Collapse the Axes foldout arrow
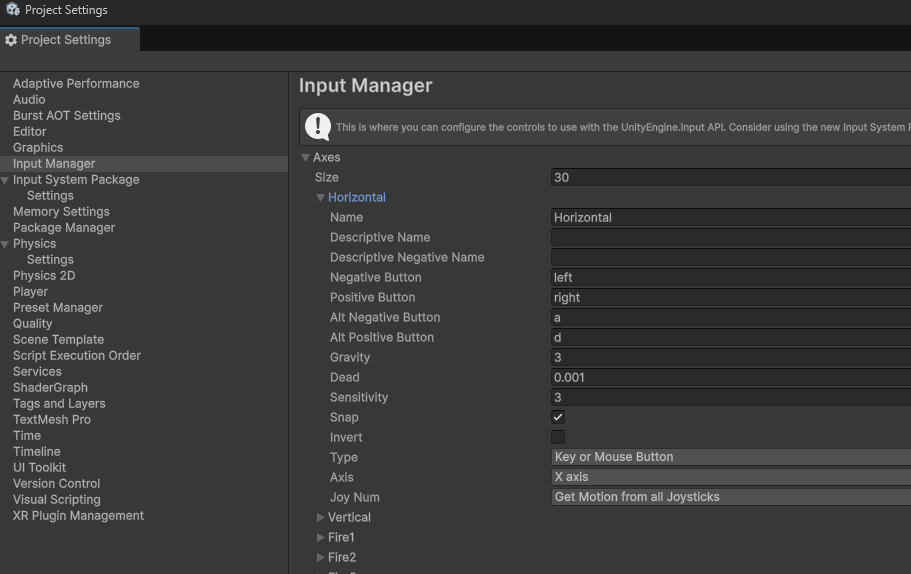 point(306,158)
